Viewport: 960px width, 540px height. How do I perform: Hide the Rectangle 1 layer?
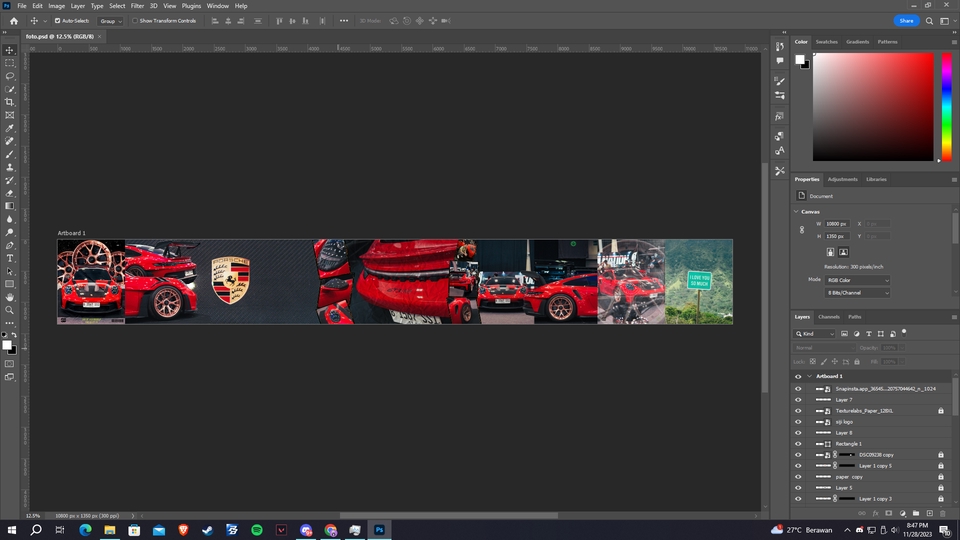click(798, 444)
